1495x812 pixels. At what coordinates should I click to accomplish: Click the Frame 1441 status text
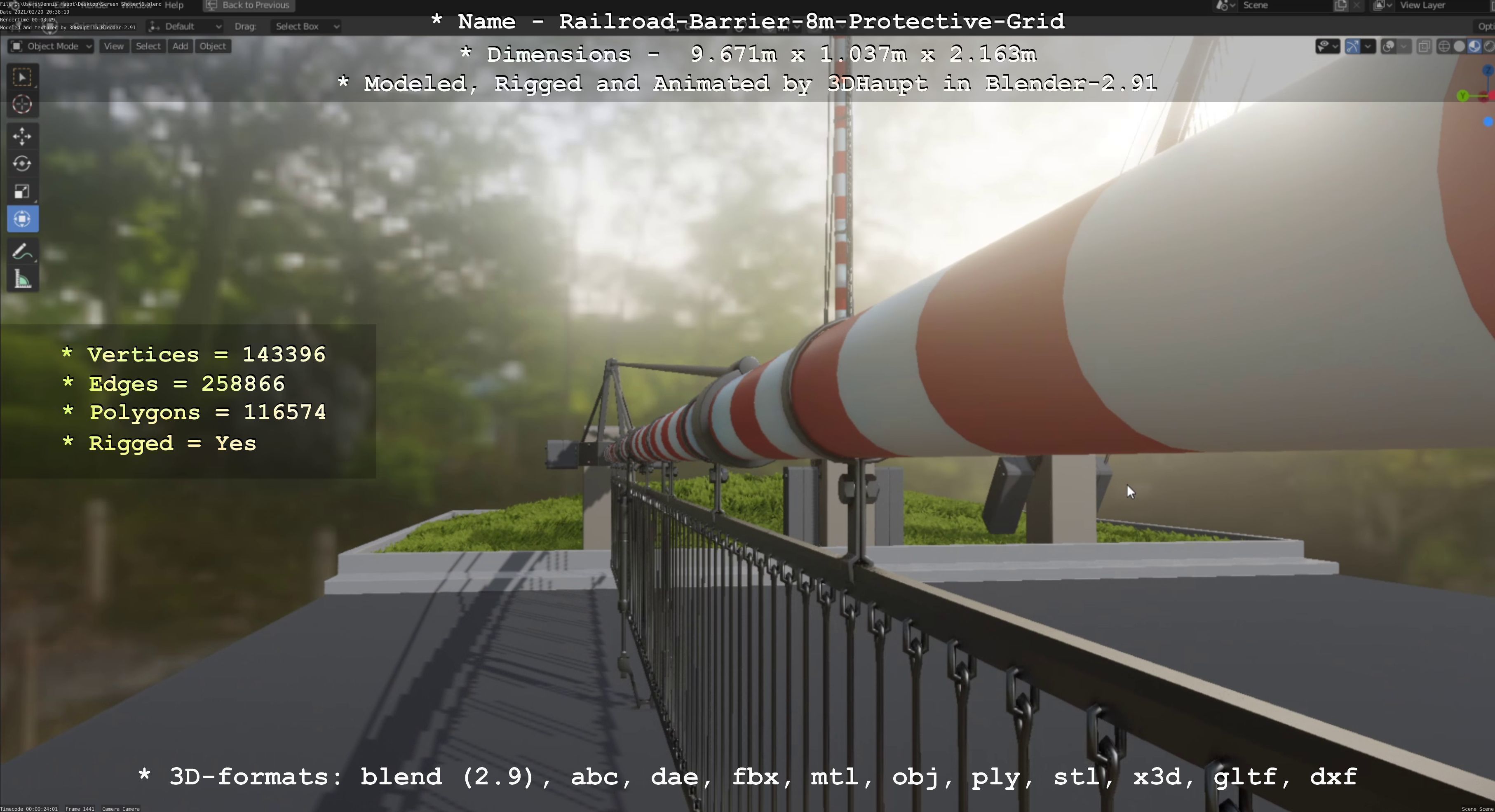[80, 809]
